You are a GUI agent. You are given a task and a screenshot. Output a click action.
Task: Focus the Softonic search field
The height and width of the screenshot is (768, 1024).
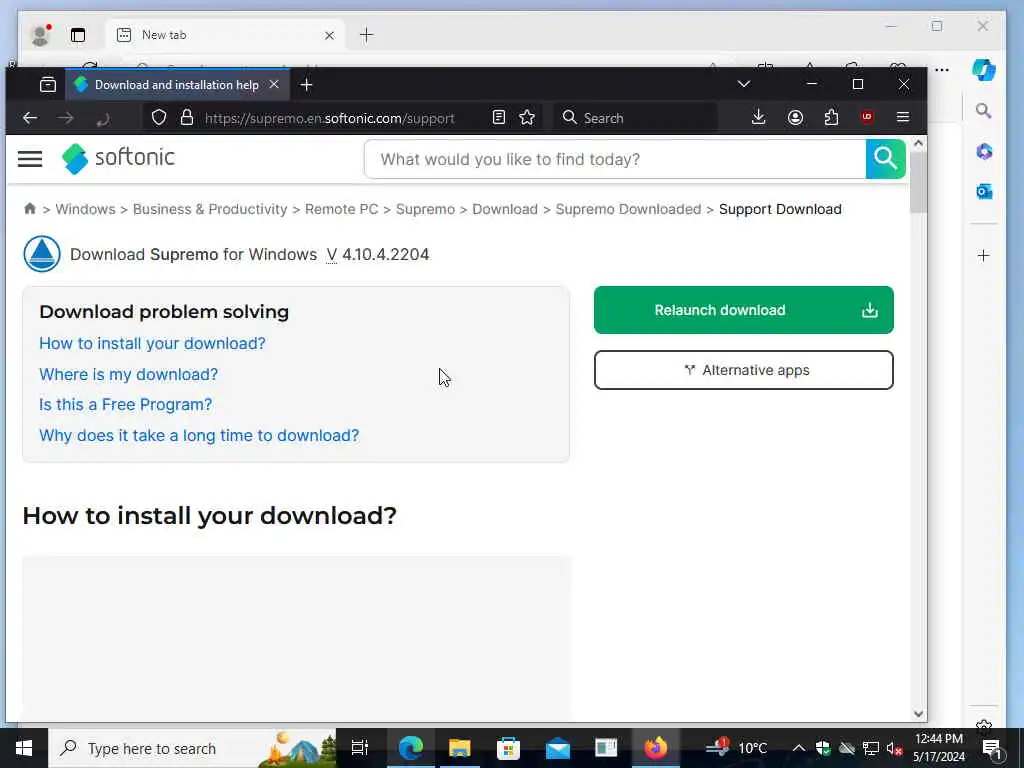coord(615,159)
